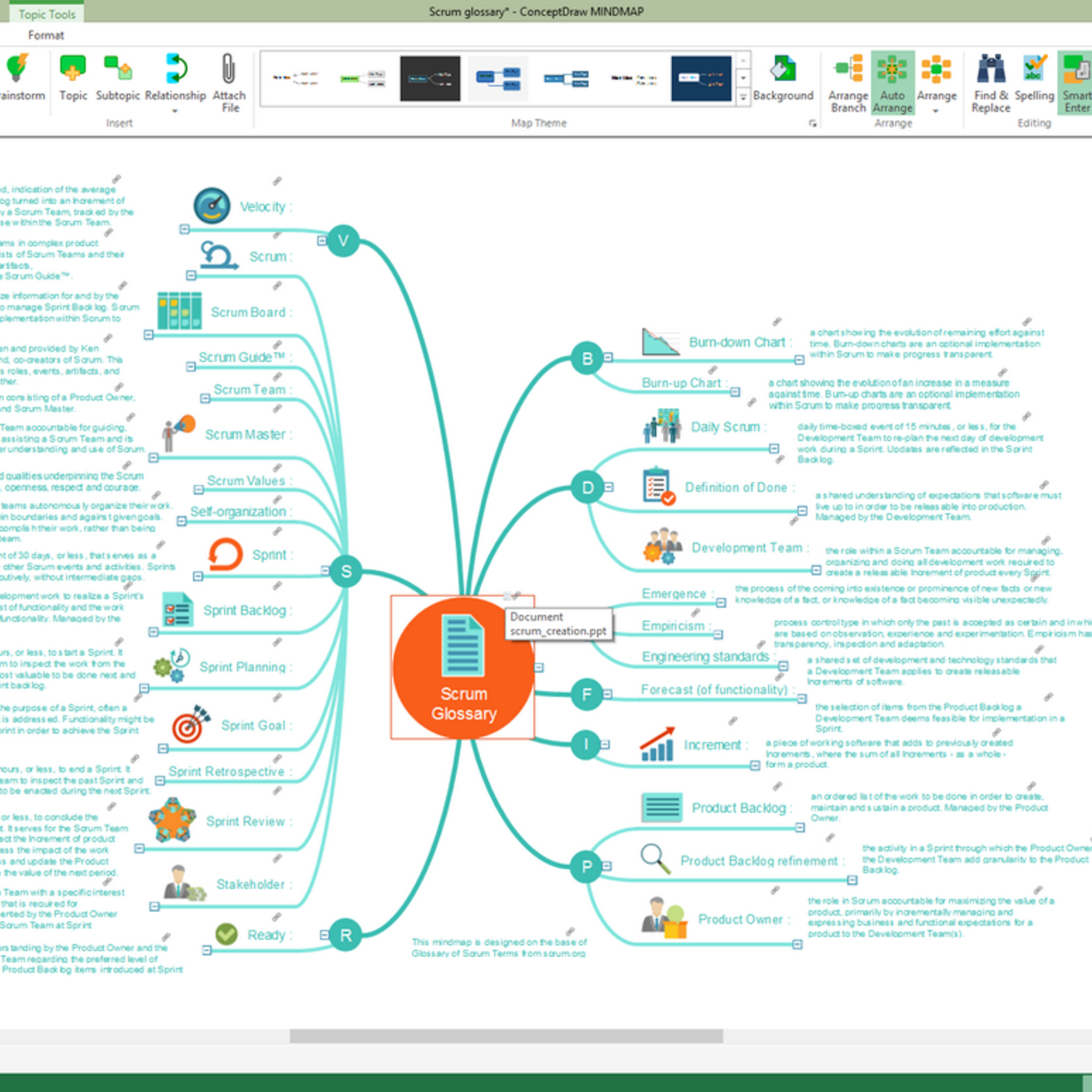Select the Scrum Team topic

[253, 389]
